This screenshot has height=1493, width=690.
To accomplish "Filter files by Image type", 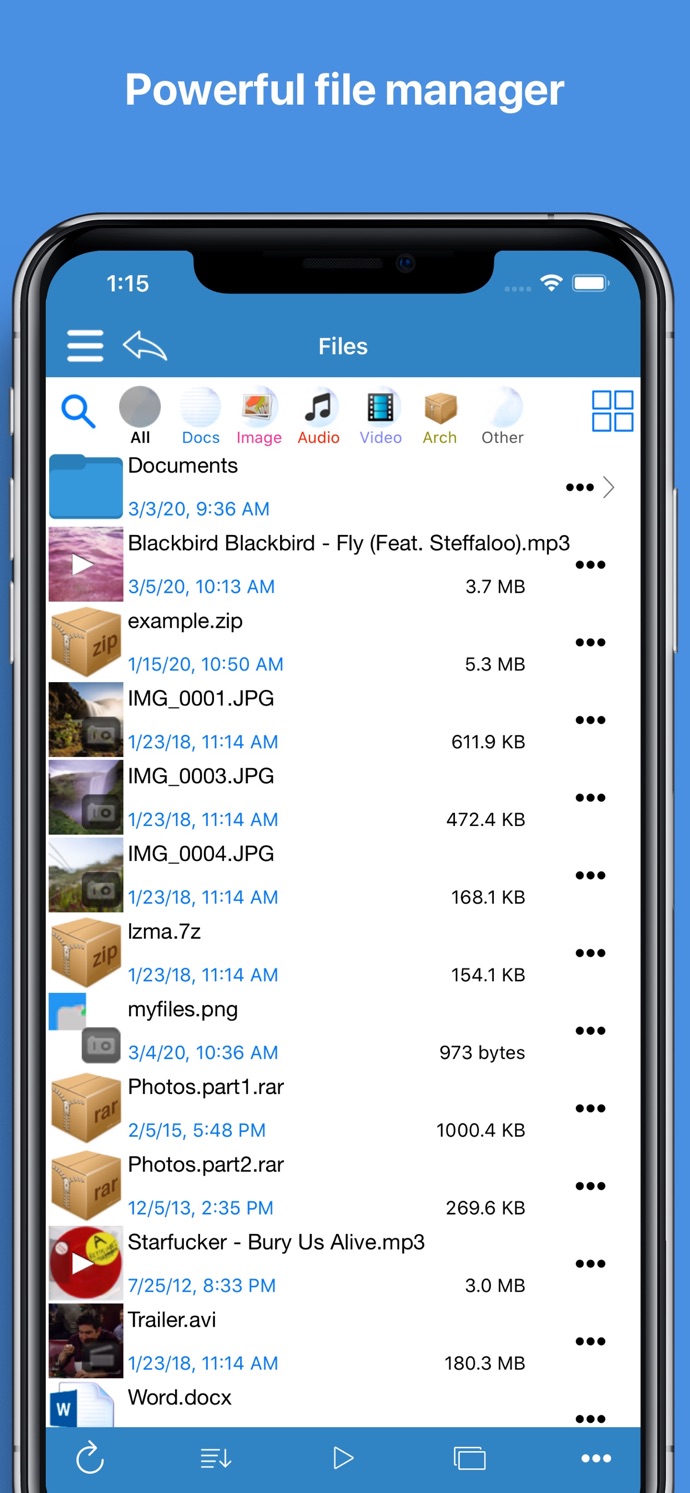I will pos(259,417).
